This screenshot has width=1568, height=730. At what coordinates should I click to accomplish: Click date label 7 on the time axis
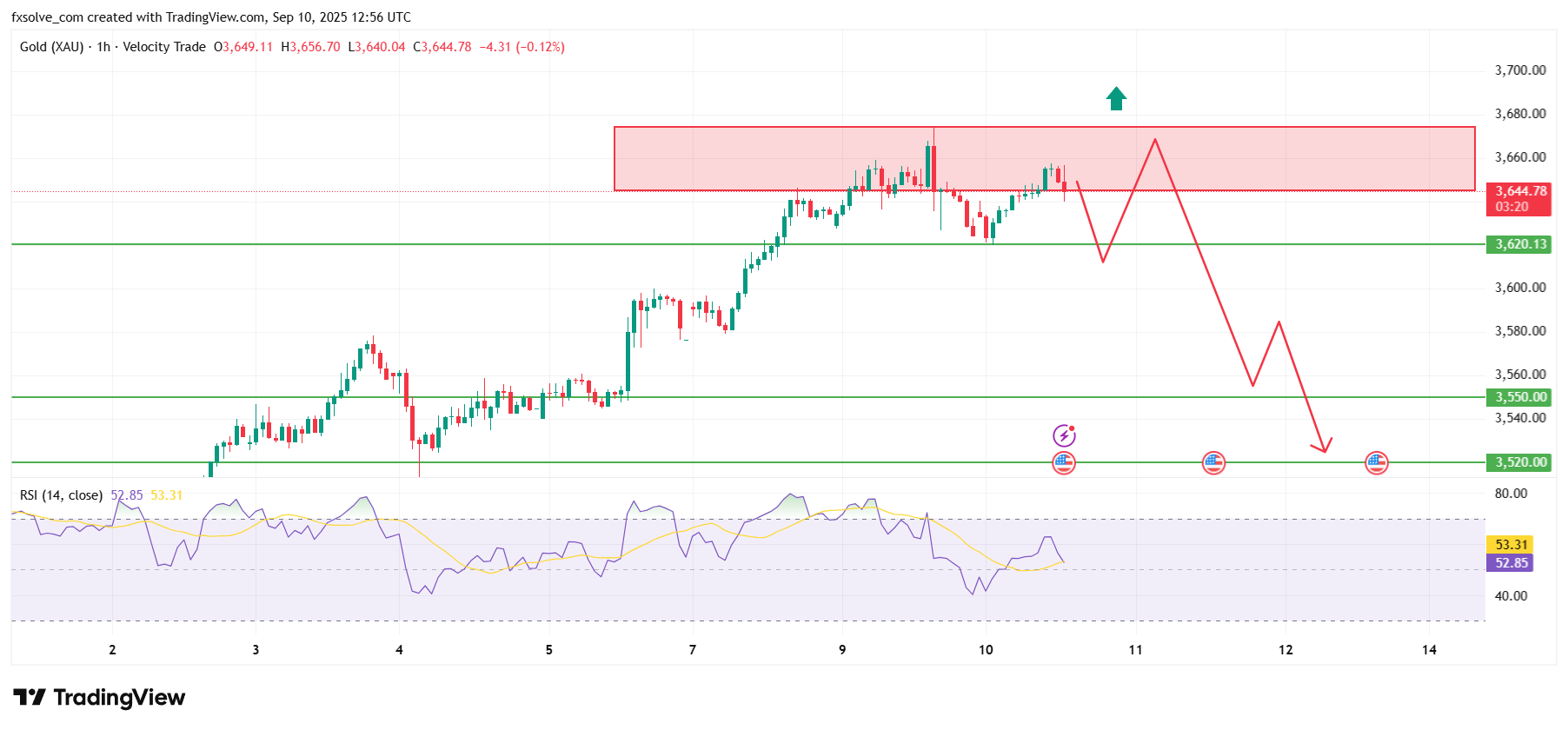click(692, 650)
